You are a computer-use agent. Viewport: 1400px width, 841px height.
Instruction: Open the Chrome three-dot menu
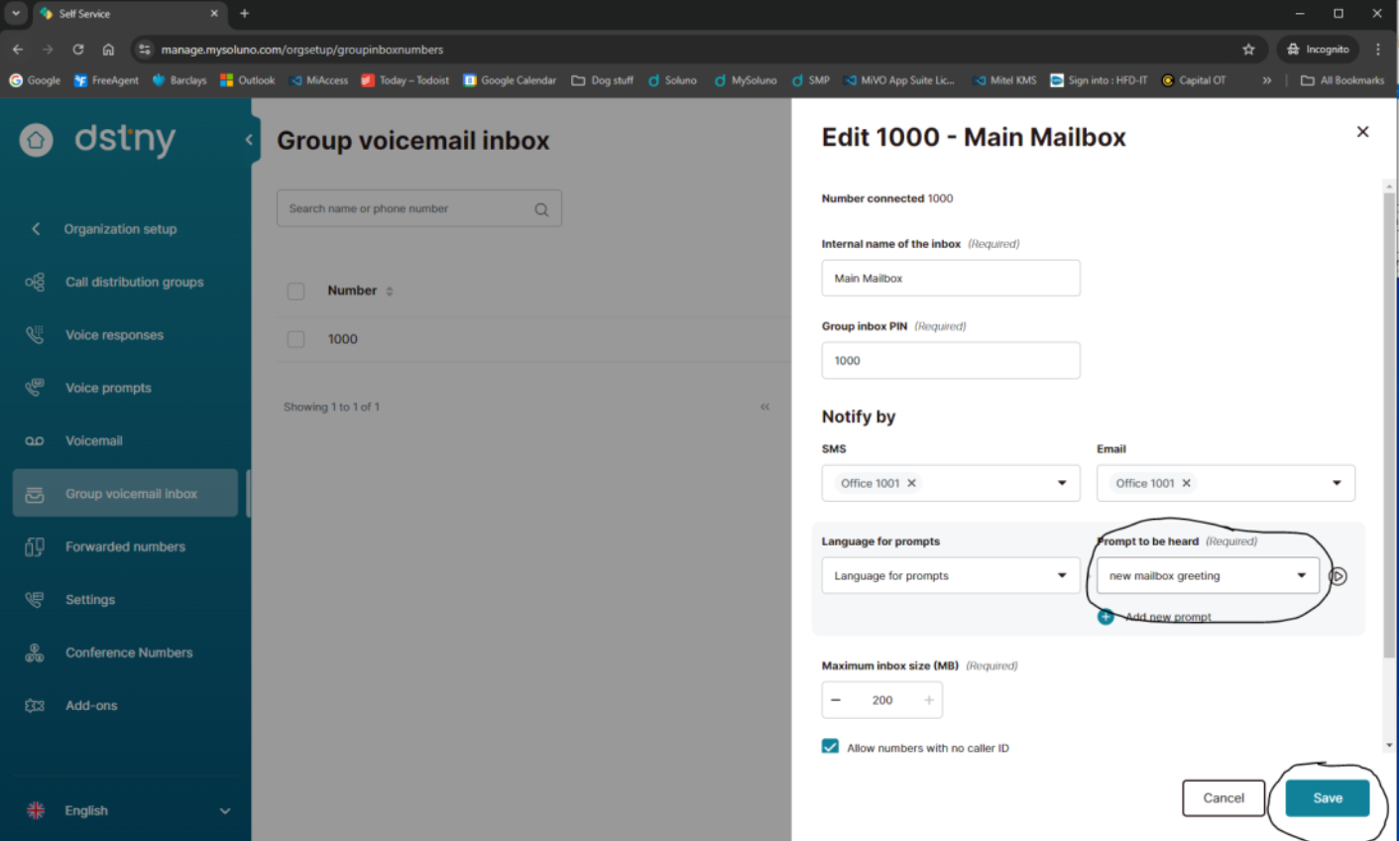(x=1378, y=49)
